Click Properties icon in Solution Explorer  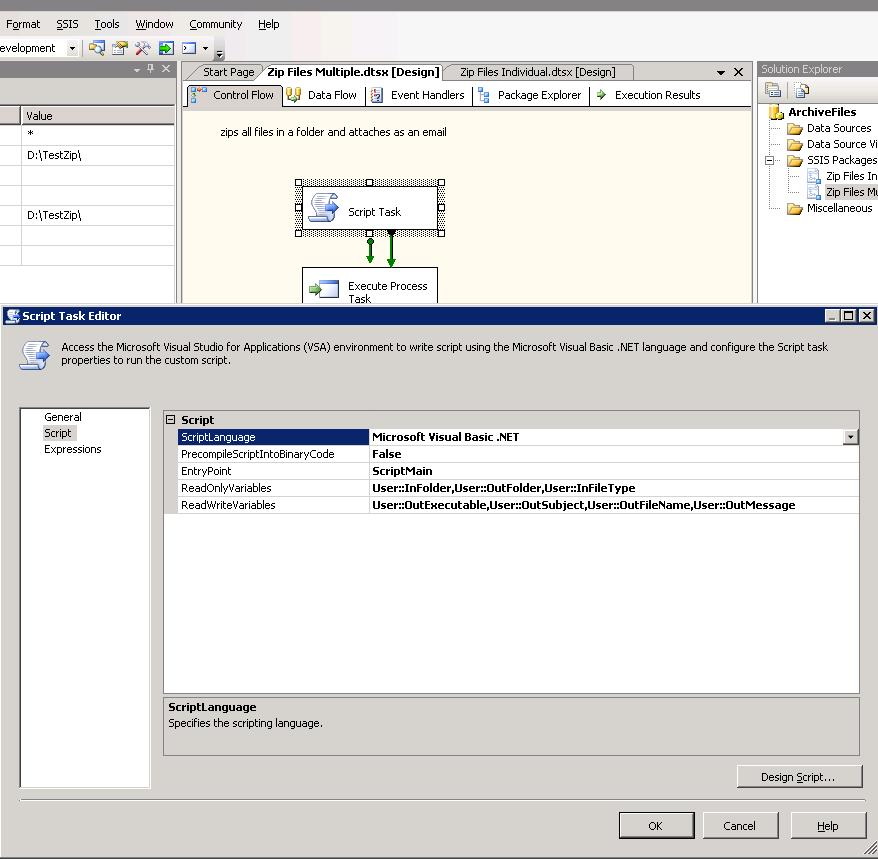[773, 90]
